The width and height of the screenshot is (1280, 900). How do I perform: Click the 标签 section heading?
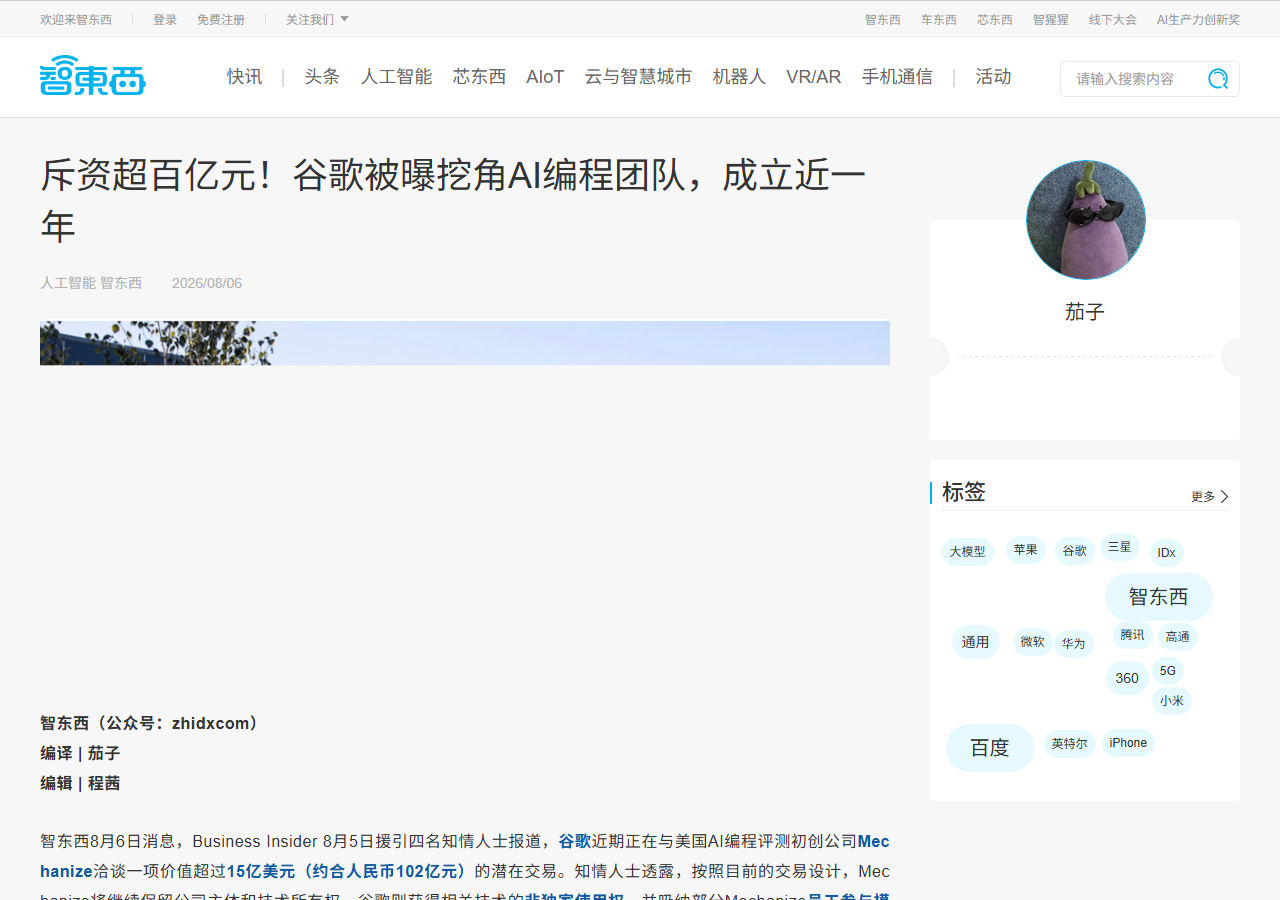coord(964,492)
